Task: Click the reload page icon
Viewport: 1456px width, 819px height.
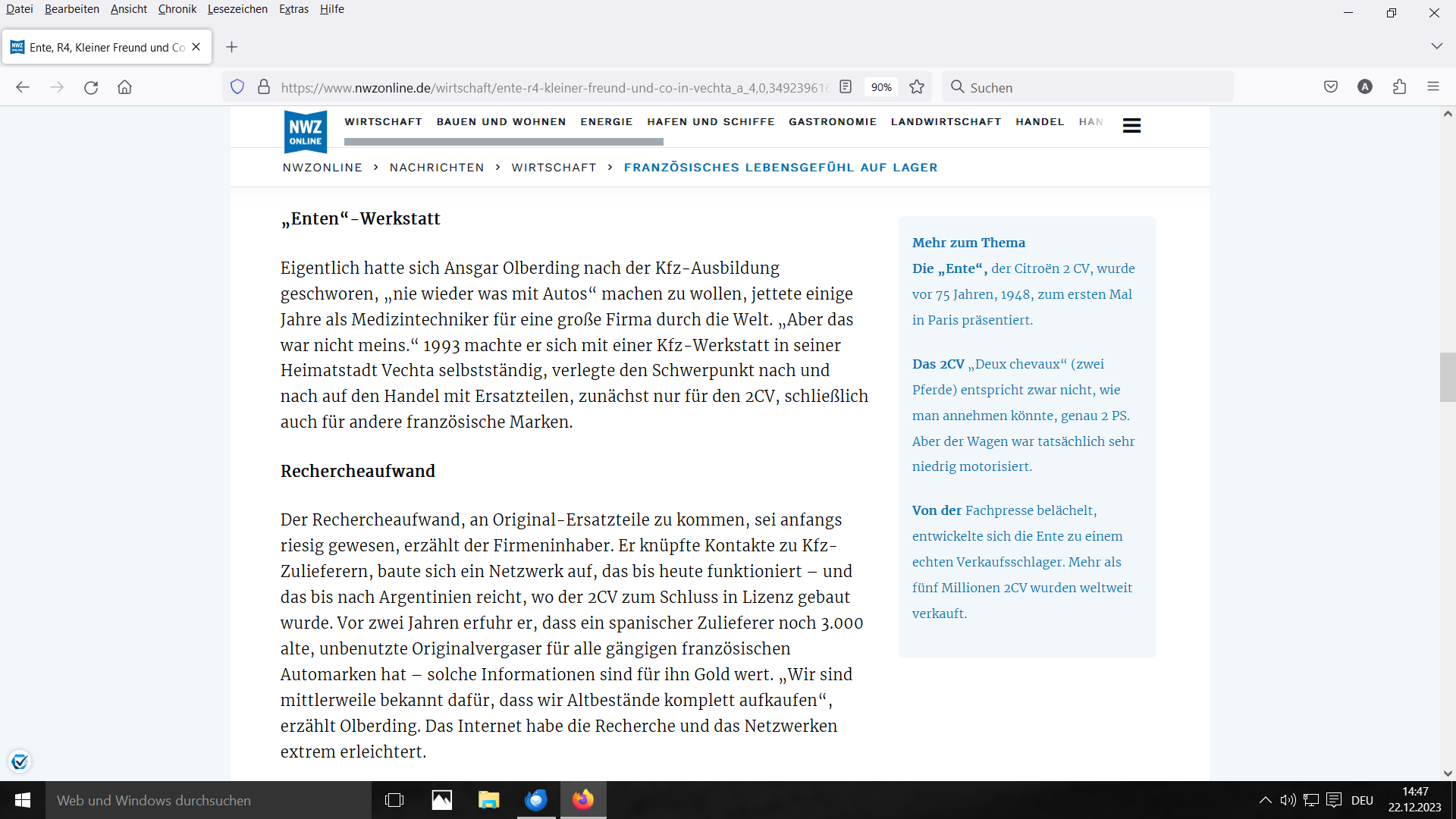Action: click(x=91, y=87)
